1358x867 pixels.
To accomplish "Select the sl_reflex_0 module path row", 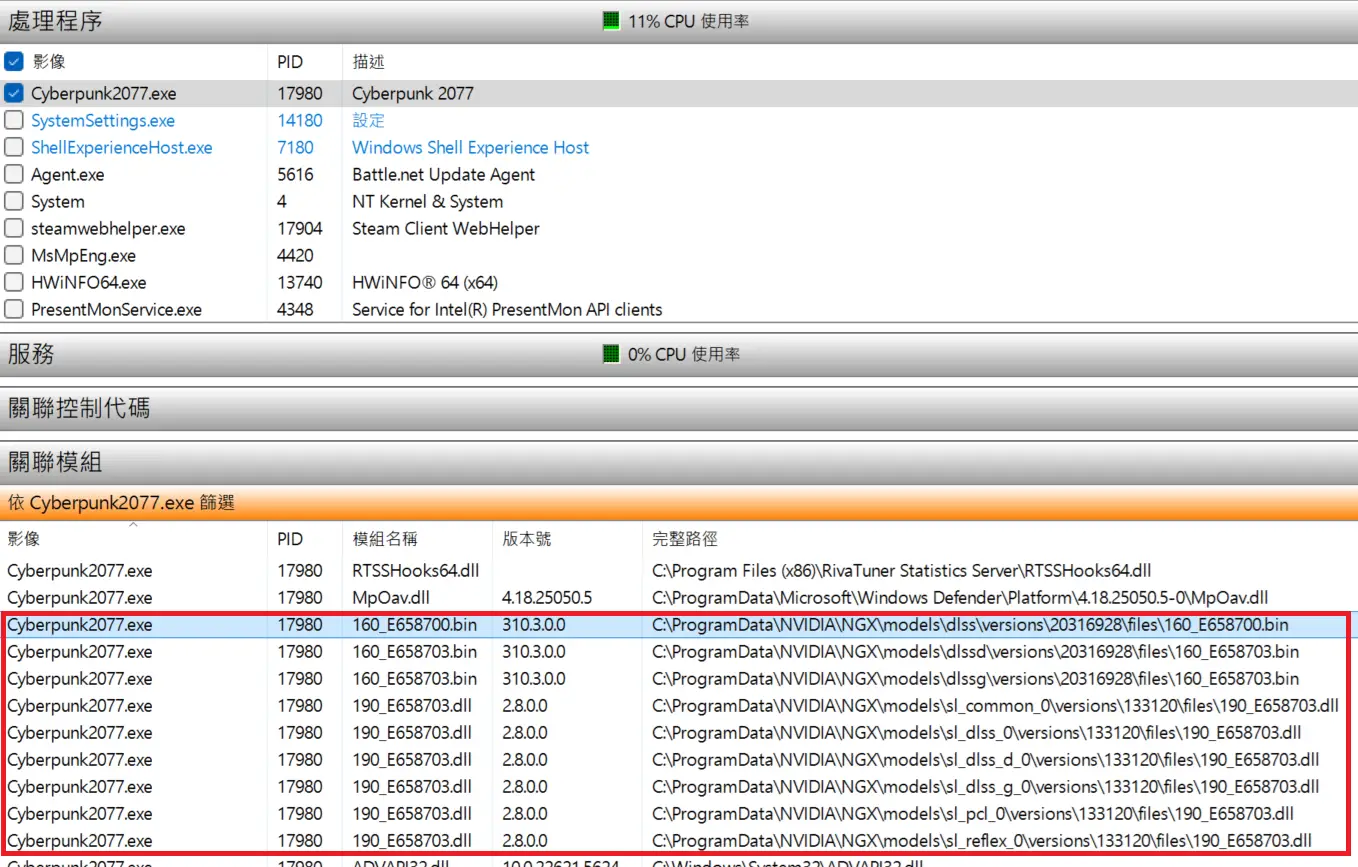I will click(x=980, y=841).
